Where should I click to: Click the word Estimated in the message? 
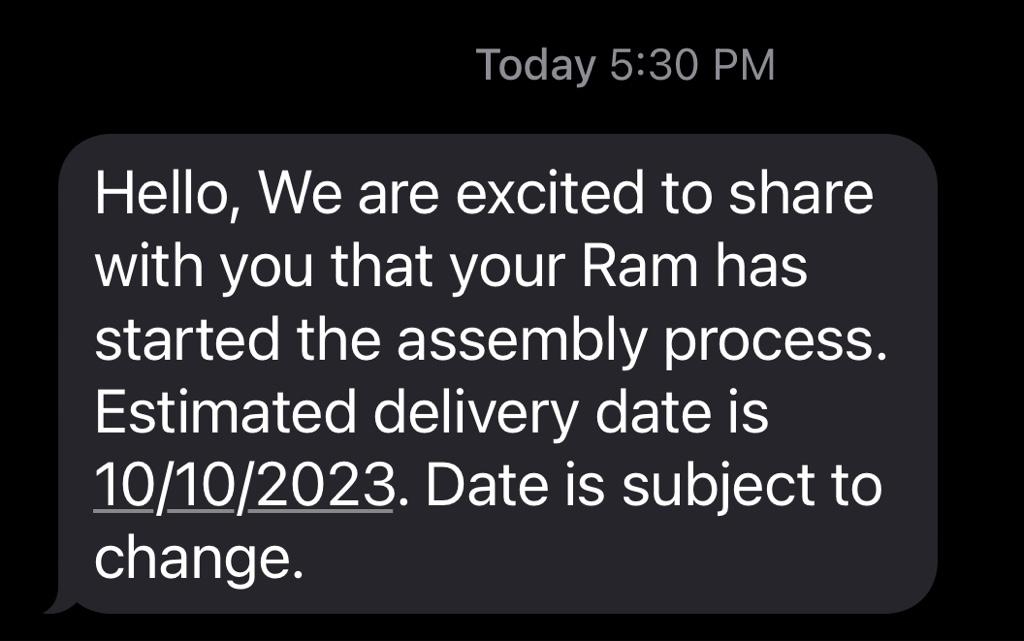coord(225,413)
